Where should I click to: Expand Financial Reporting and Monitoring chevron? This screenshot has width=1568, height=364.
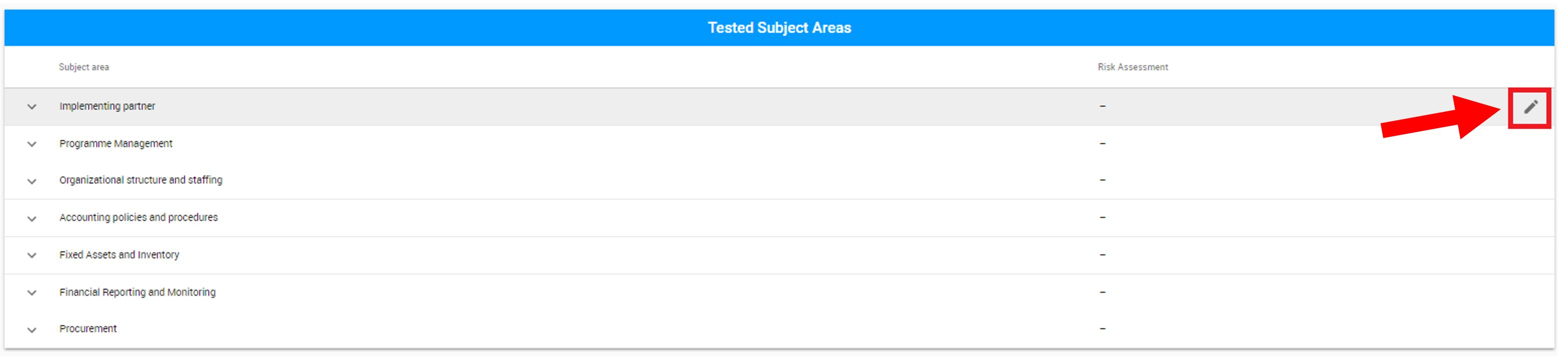pos(32,293)
